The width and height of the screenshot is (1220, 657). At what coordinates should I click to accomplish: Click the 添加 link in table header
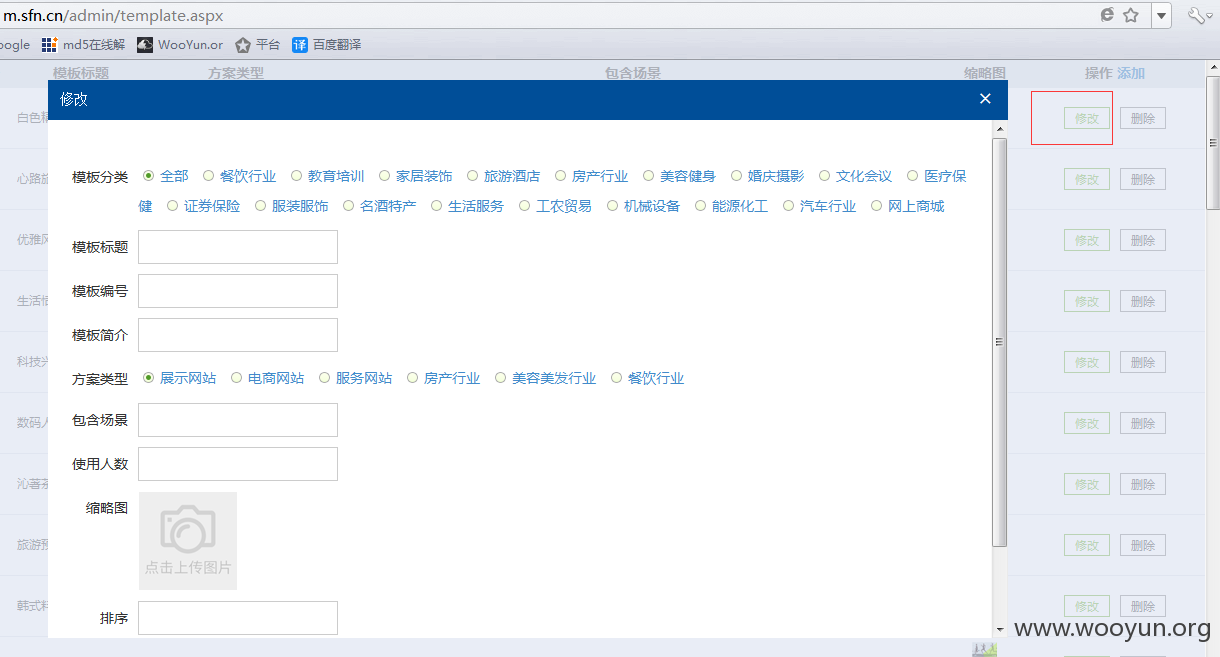[1131, 73]
